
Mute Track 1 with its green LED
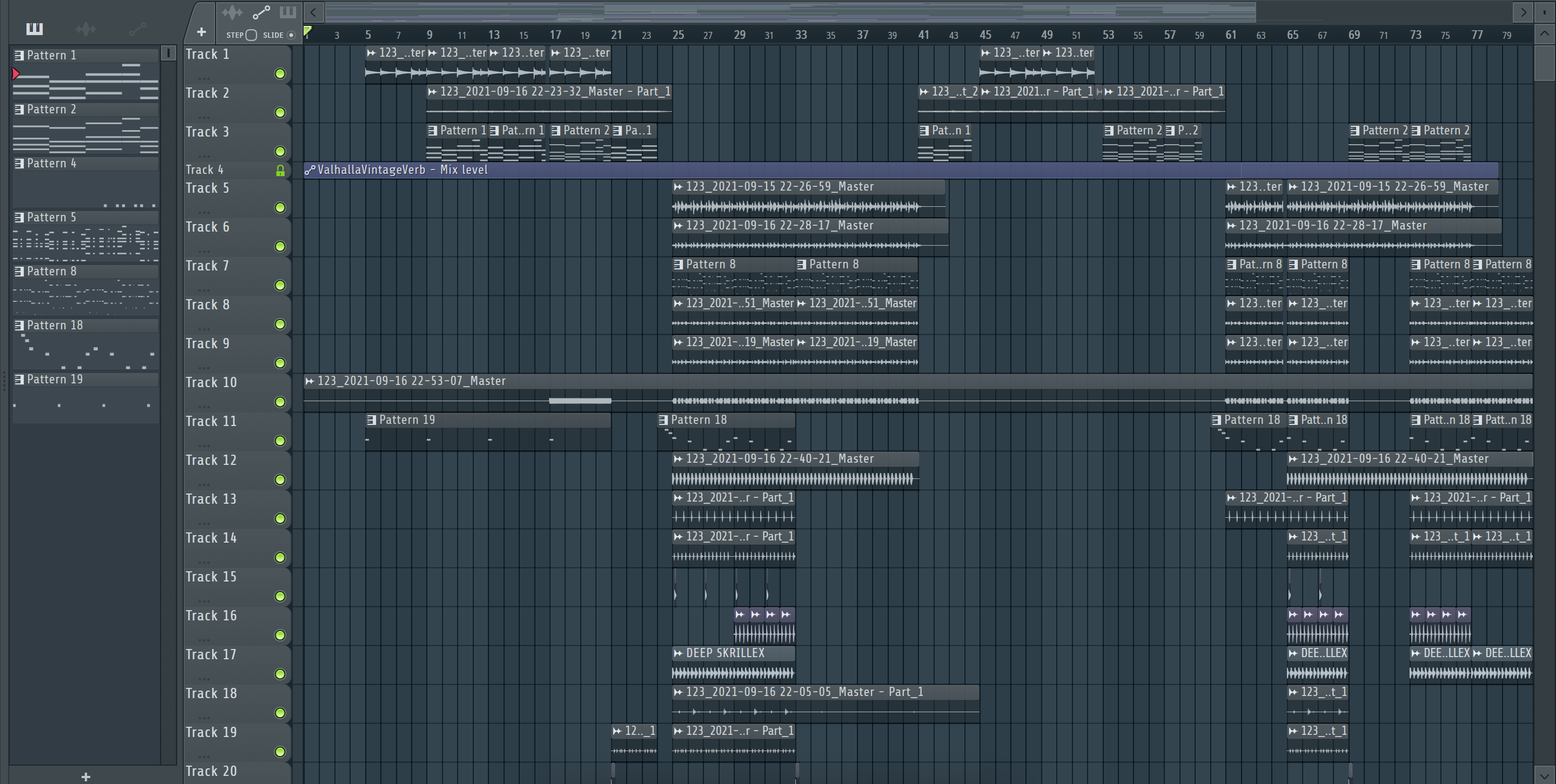pyautogui.click(x=280, y=73)
